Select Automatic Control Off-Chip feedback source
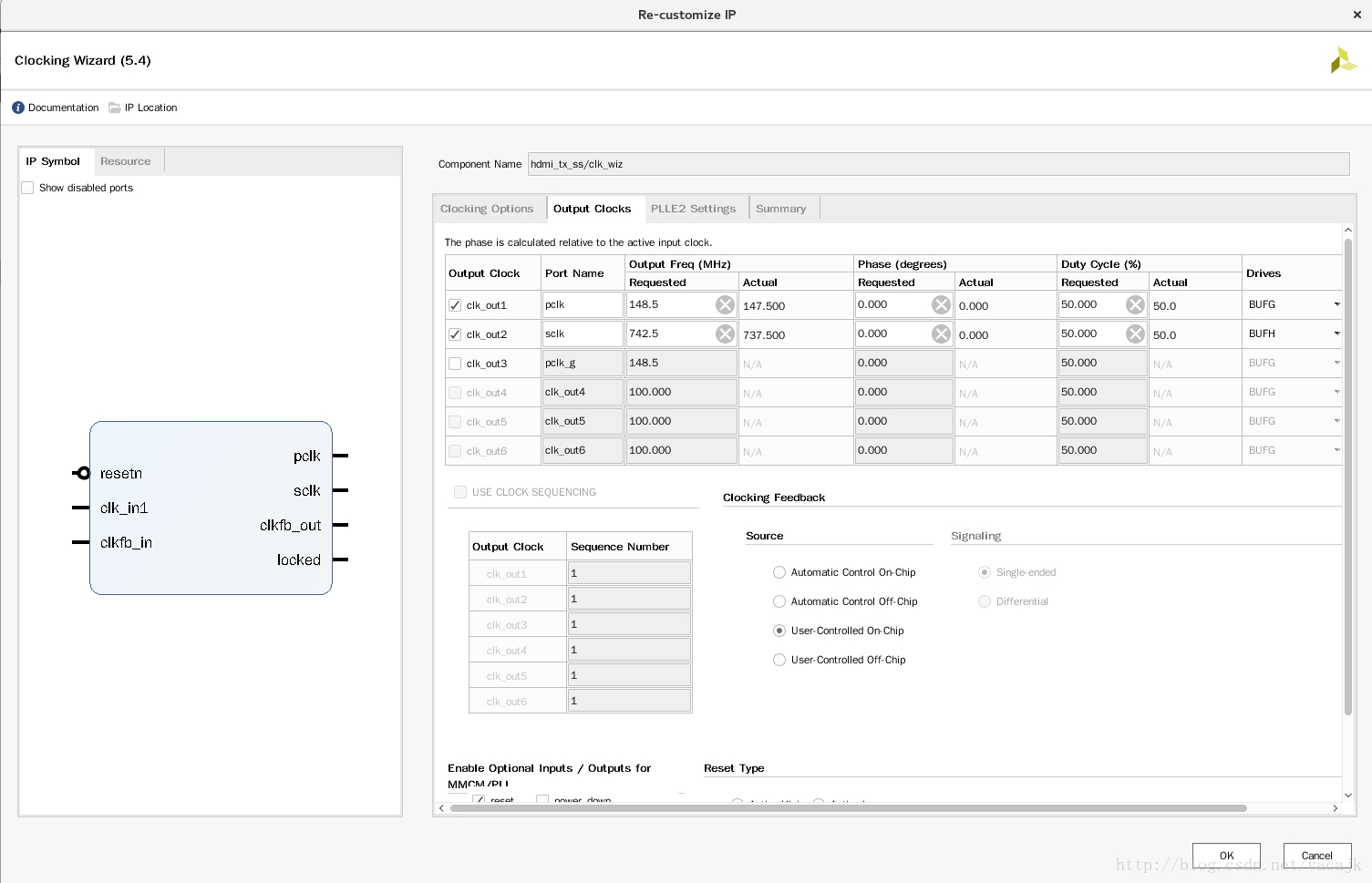1372x883 pixels. [779, 601]
